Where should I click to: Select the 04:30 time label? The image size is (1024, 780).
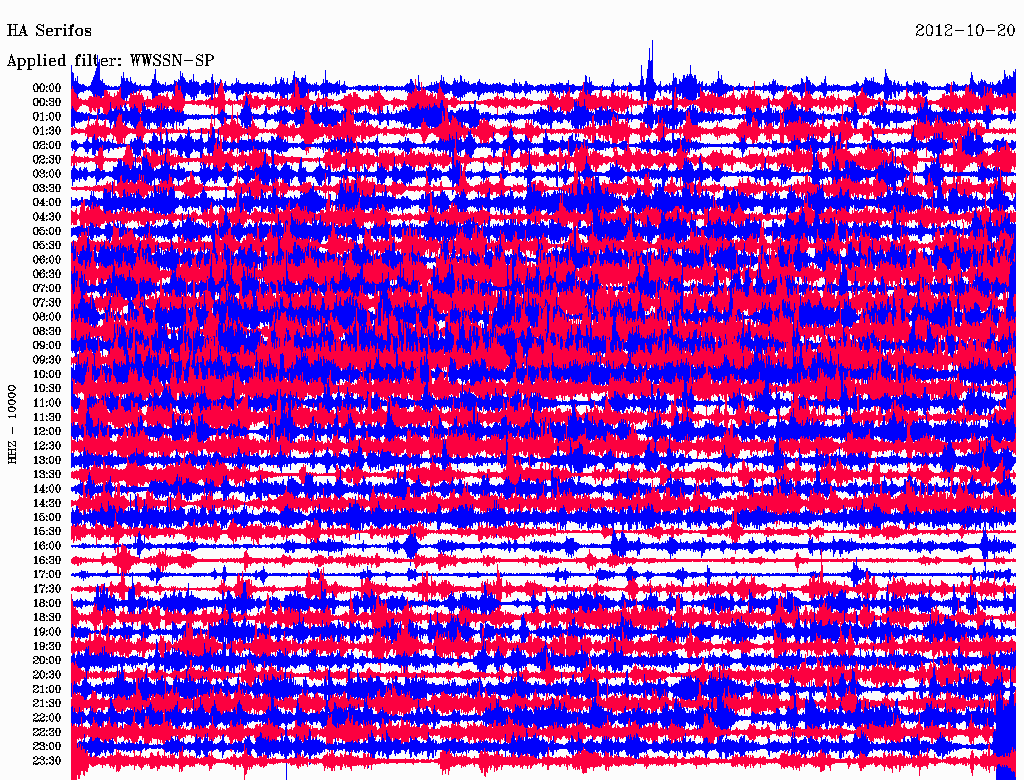(x=47, y=216)
